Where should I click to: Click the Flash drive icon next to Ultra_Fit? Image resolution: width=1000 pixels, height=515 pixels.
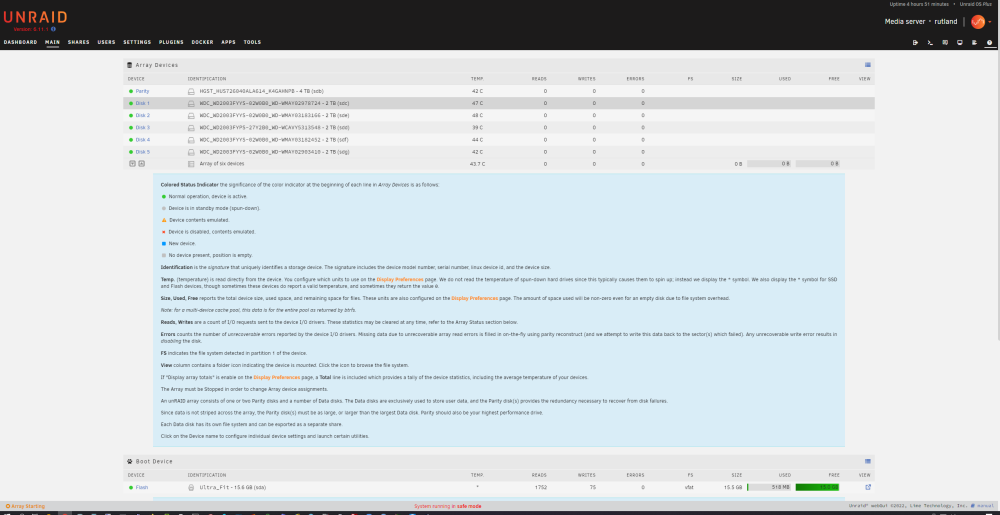[x=191, y=488]
